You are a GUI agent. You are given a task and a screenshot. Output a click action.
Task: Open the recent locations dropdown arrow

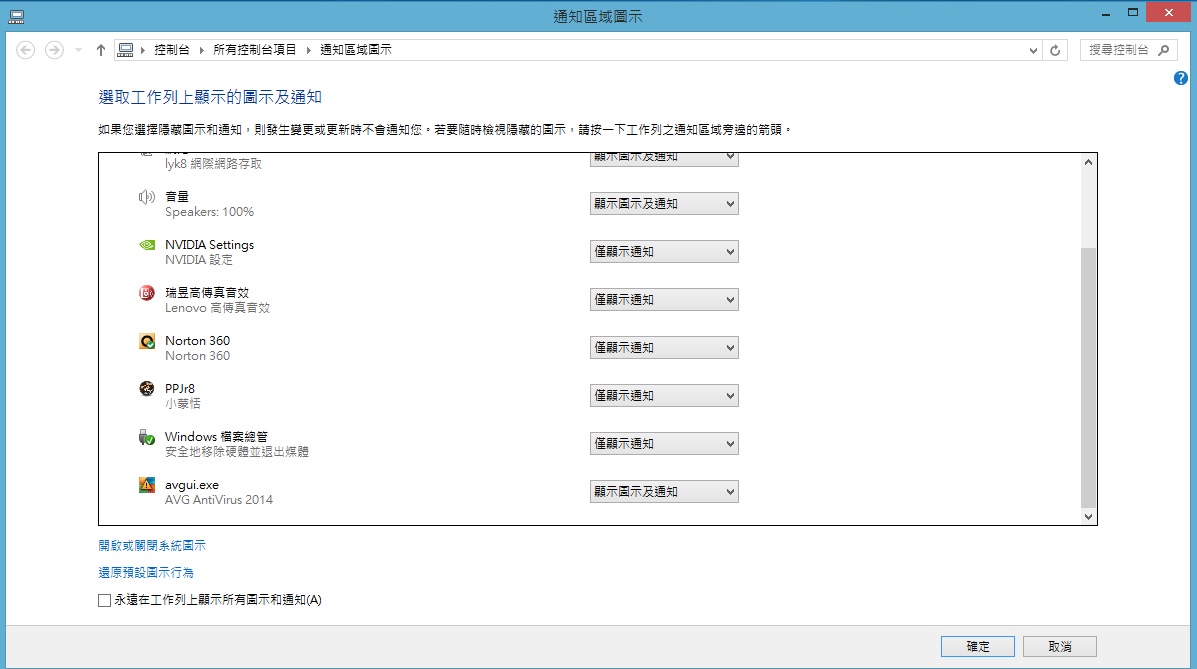click(78, 50)
